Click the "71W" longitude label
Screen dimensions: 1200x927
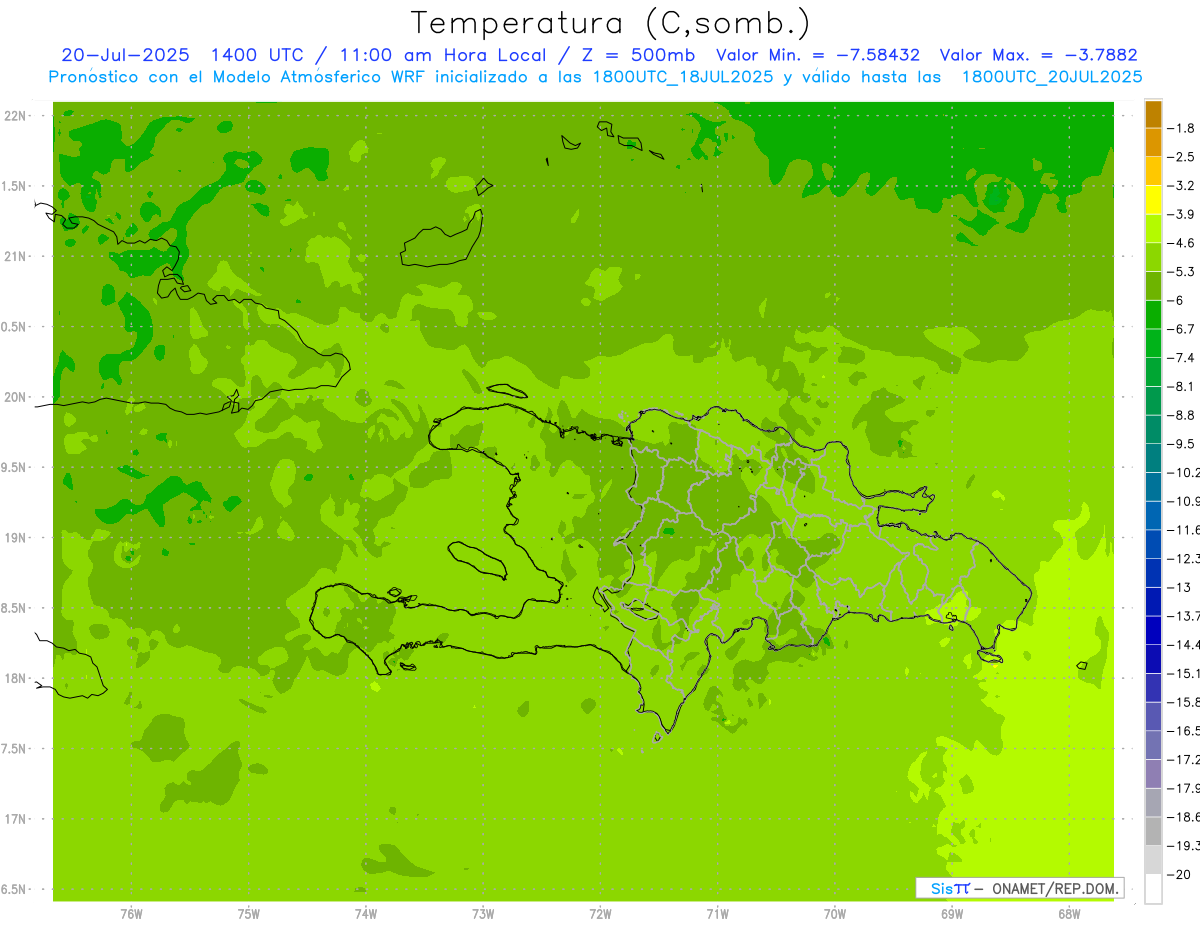coord(717,913)
